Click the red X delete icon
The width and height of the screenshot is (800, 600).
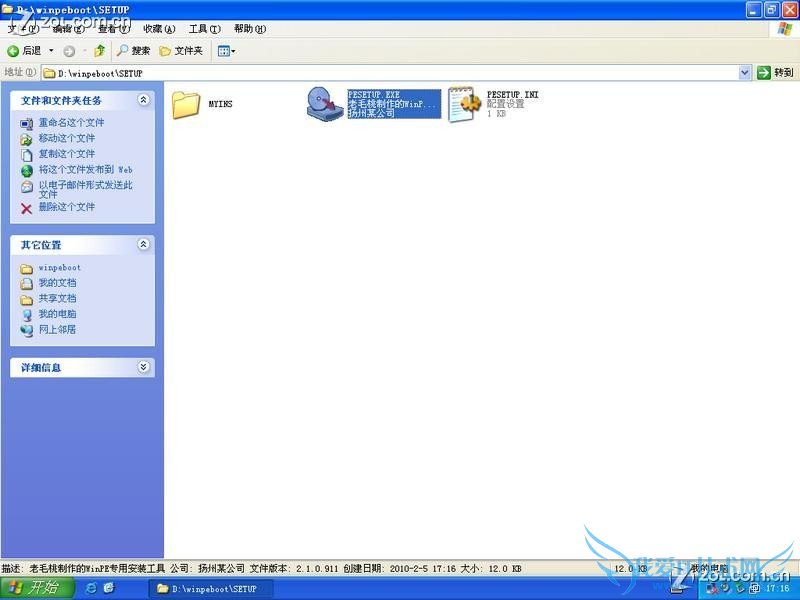coord(27,208)
